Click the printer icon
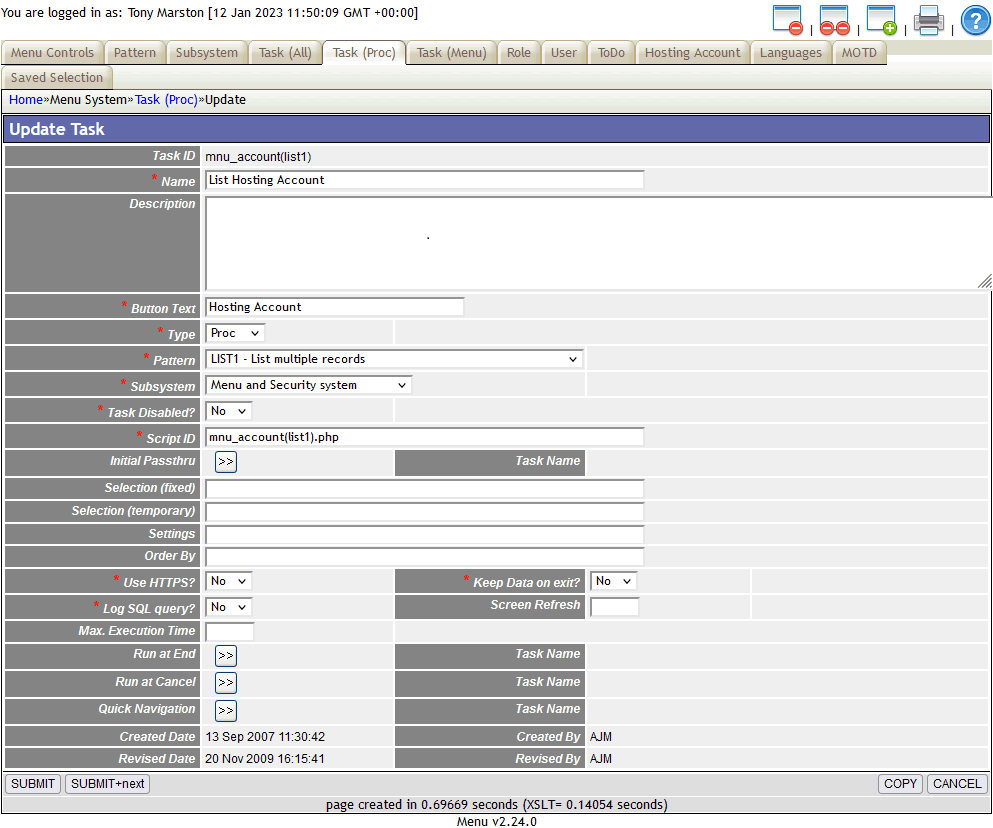The width and height of the screenshot is (993, 828). point(928,19)
